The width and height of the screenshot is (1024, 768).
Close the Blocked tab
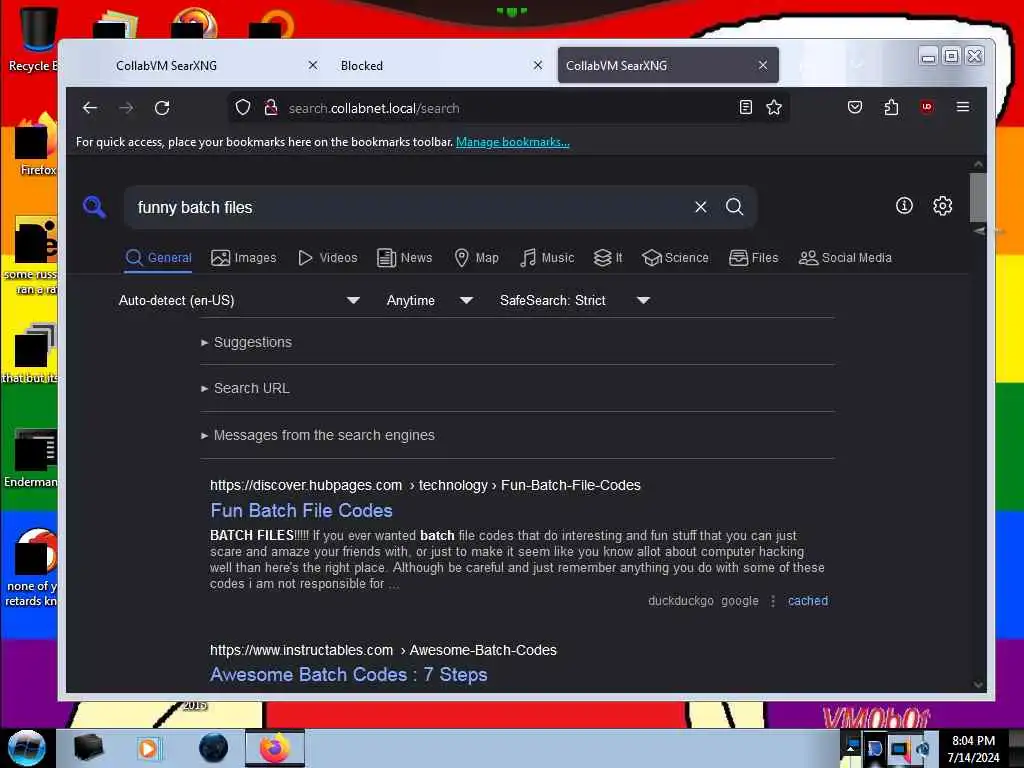[537, 65]
